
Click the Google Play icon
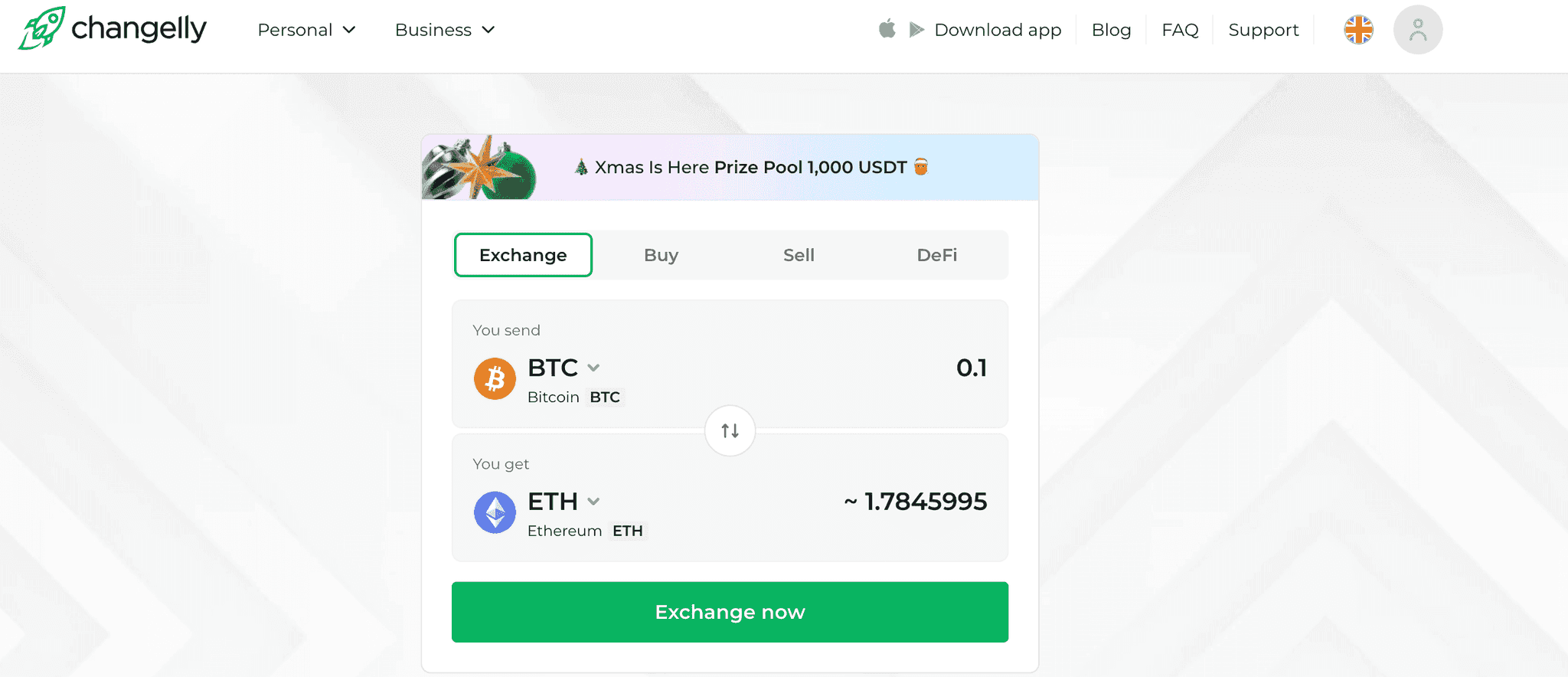(x=916, y=29)
